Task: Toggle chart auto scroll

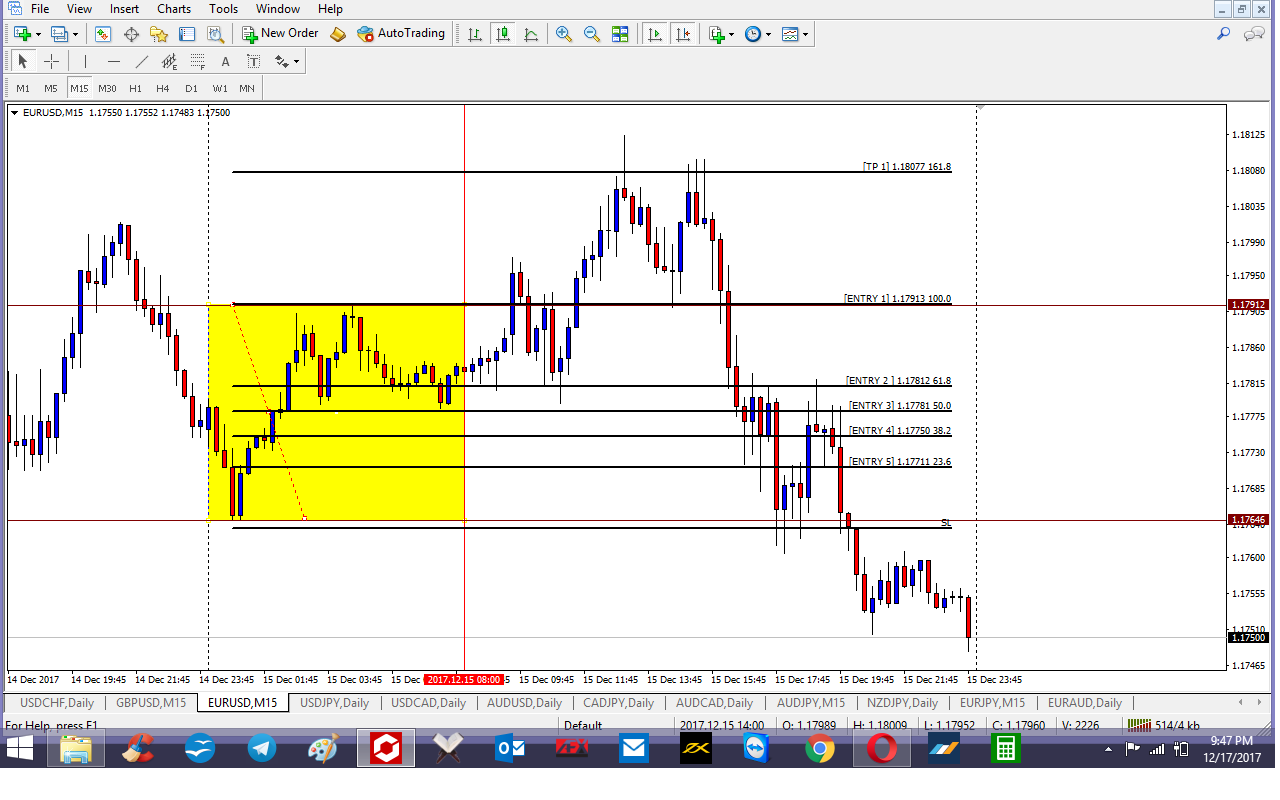Action: pyautogui.click(x=655, y=34)
